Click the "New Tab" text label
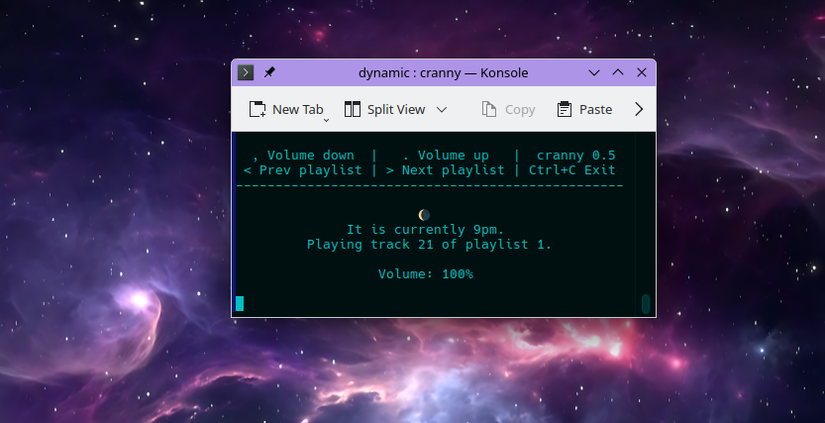 click(x=298, y=109)
